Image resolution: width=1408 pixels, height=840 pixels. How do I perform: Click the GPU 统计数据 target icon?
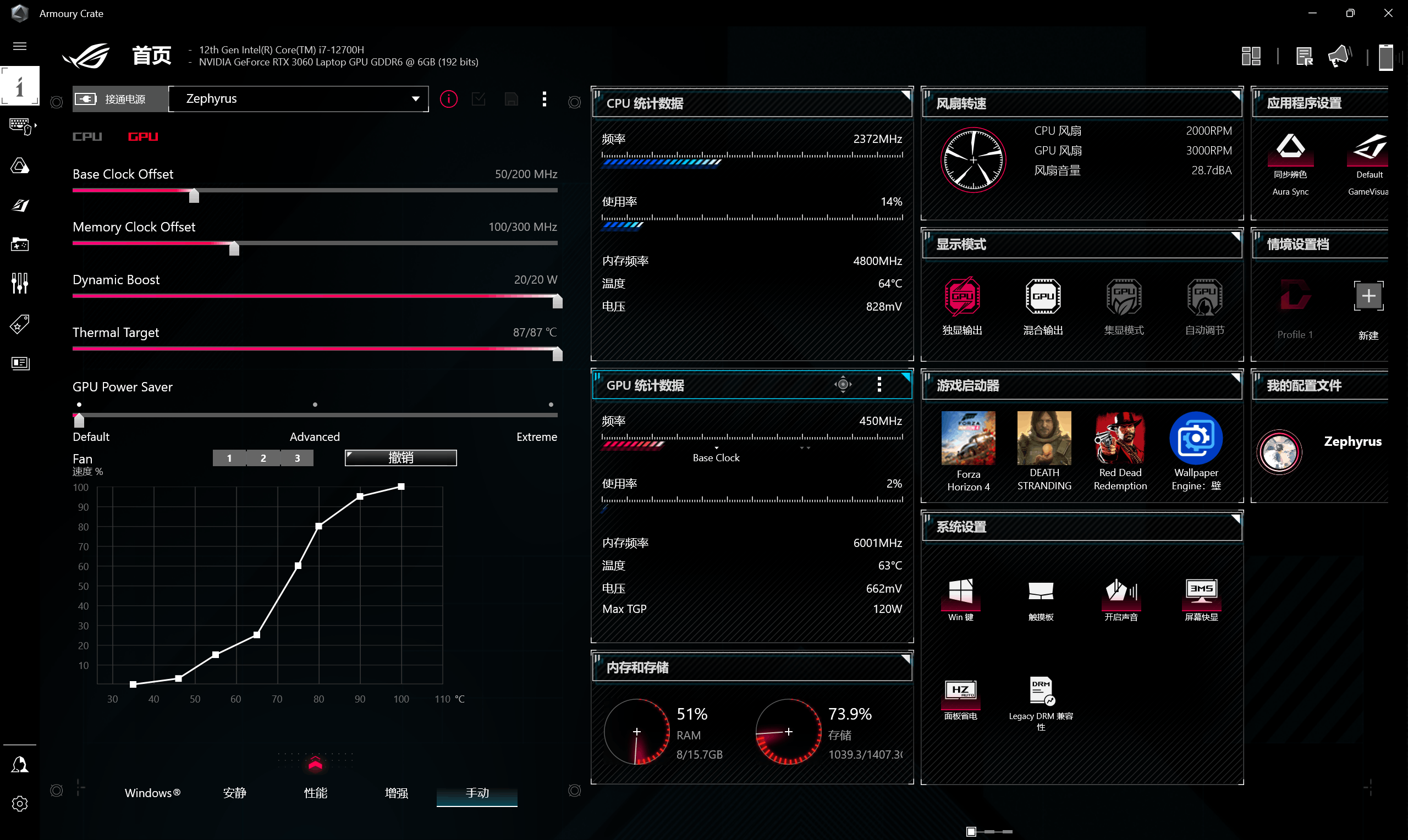[843, 385]
